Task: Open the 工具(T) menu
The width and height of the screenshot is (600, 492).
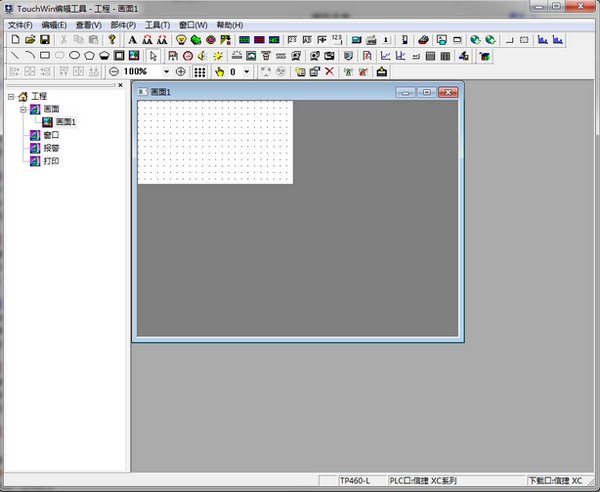Action: [x=158, y=24]
